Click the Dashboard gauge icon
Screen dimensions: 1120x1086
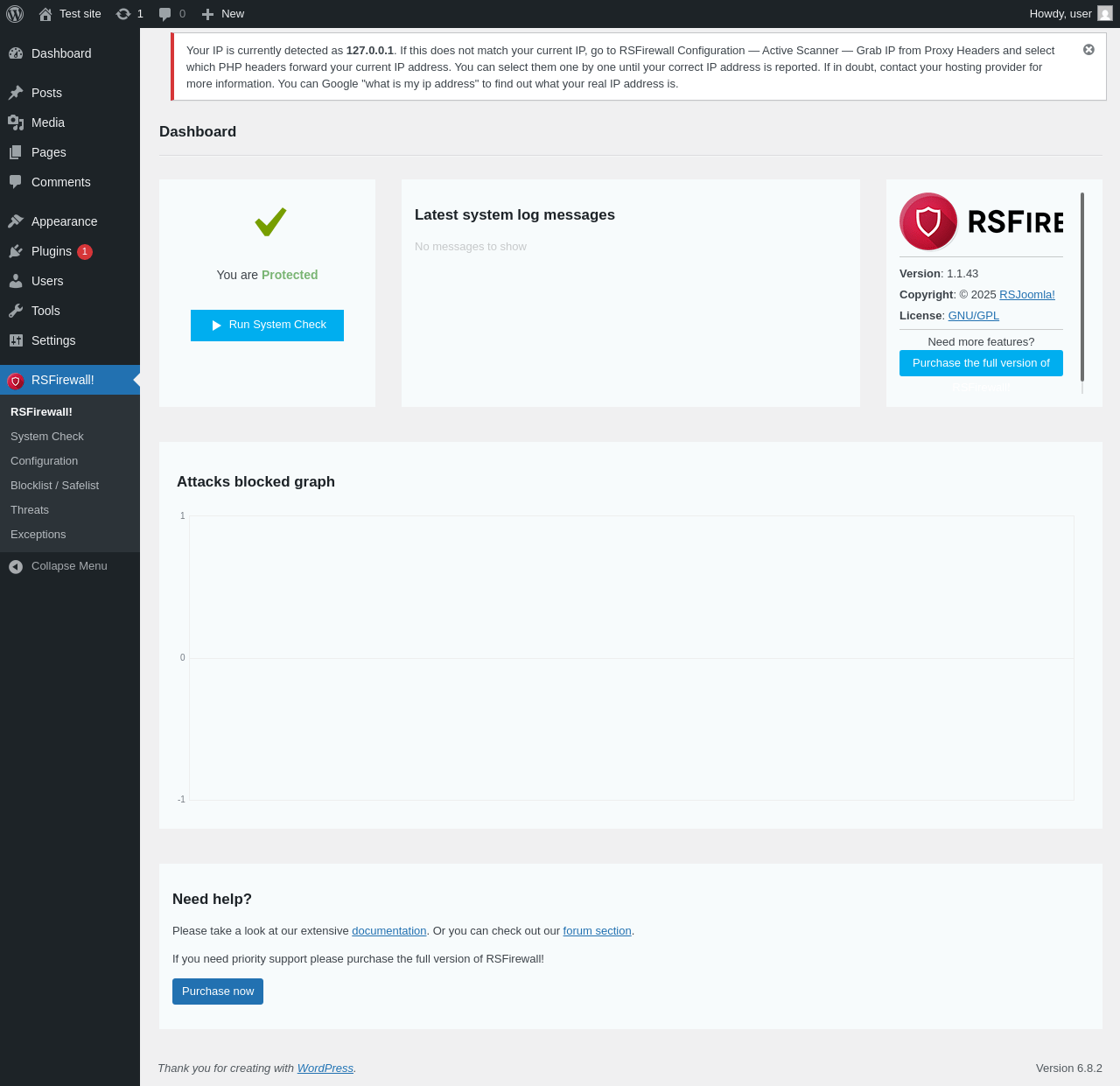coord(16,53)
